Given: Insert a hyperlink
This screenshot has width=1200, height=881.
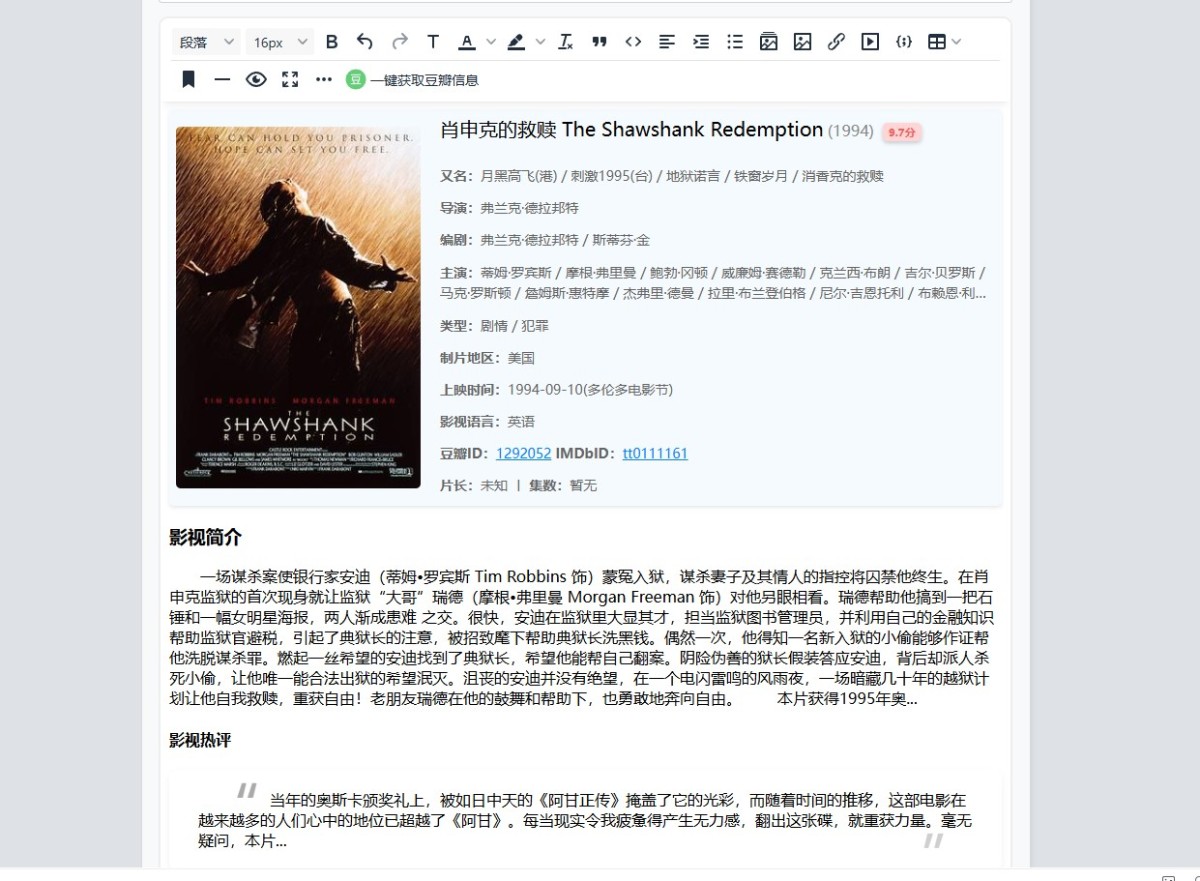Looking at the screenshot, I should [x=836, y=42].
